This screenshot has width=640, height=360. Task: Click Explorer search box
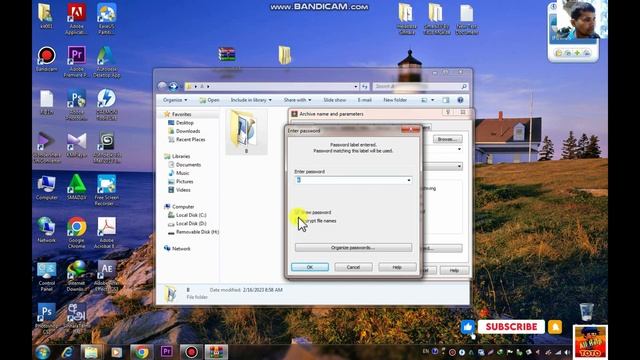tap(420, 87)
